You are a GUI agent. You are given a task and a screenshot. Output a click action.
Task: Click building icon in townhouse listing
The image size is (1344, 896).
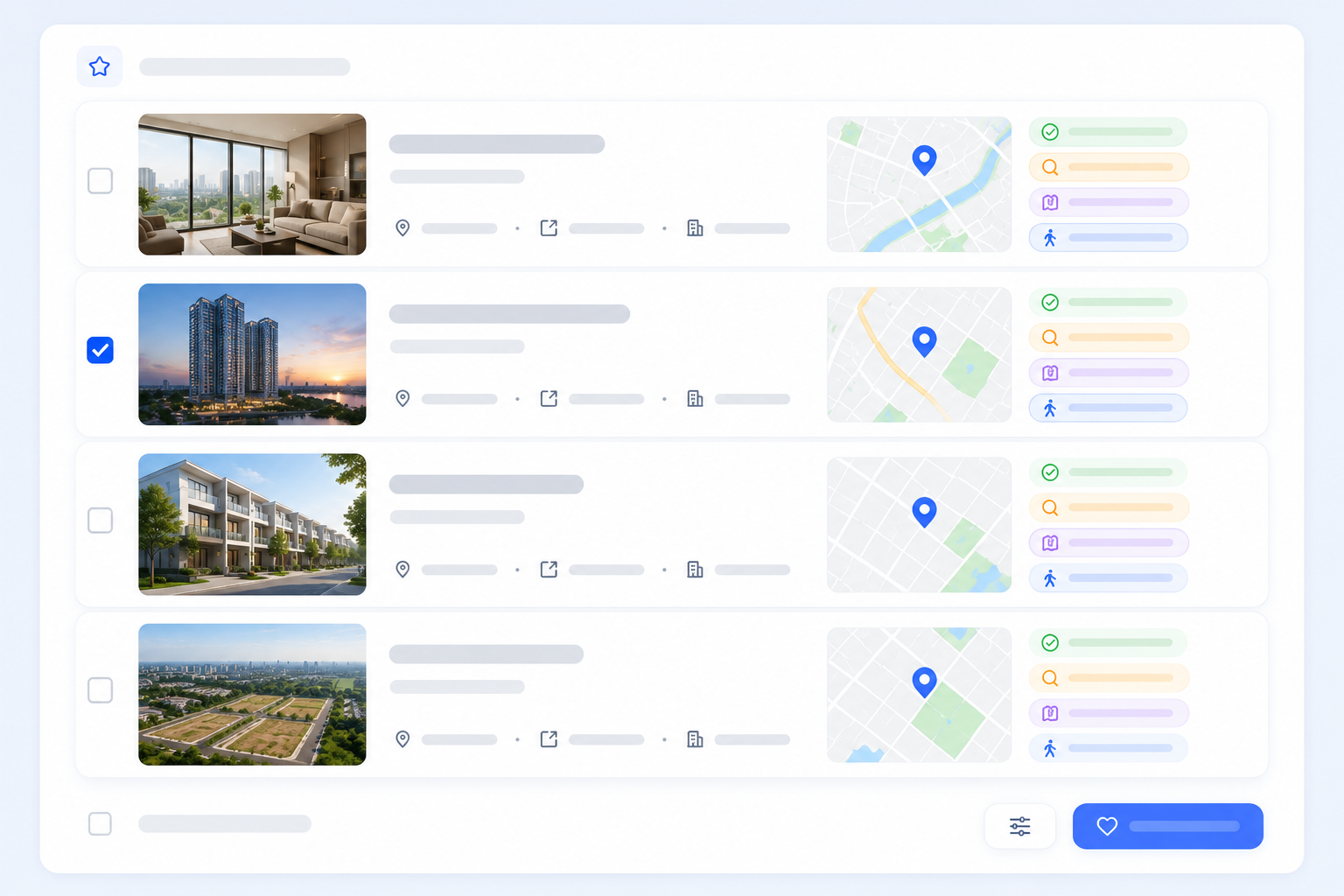coord(695,570)
